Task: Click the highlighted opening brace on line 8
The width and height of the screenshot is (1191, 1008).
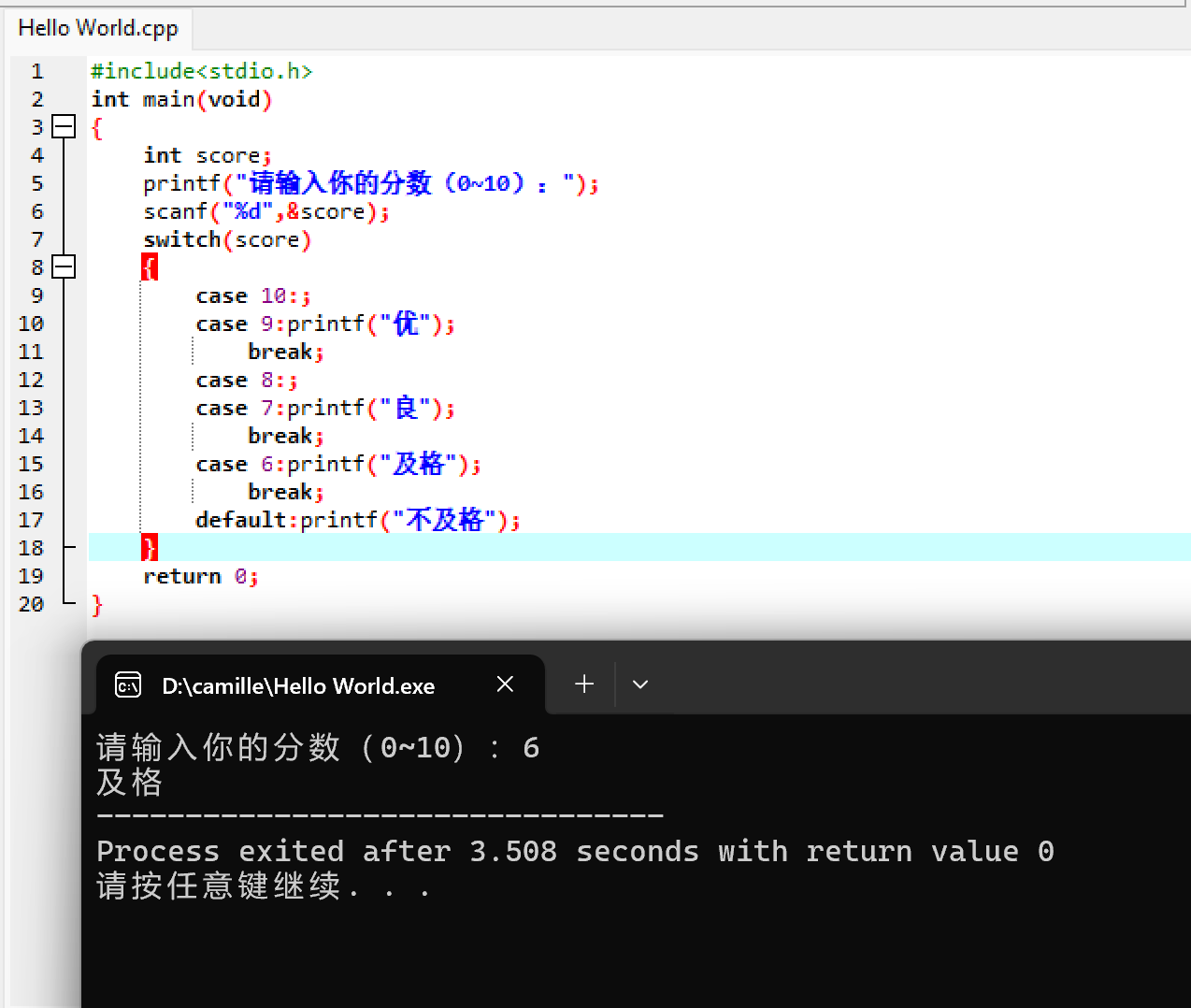Action: point(150,267)
